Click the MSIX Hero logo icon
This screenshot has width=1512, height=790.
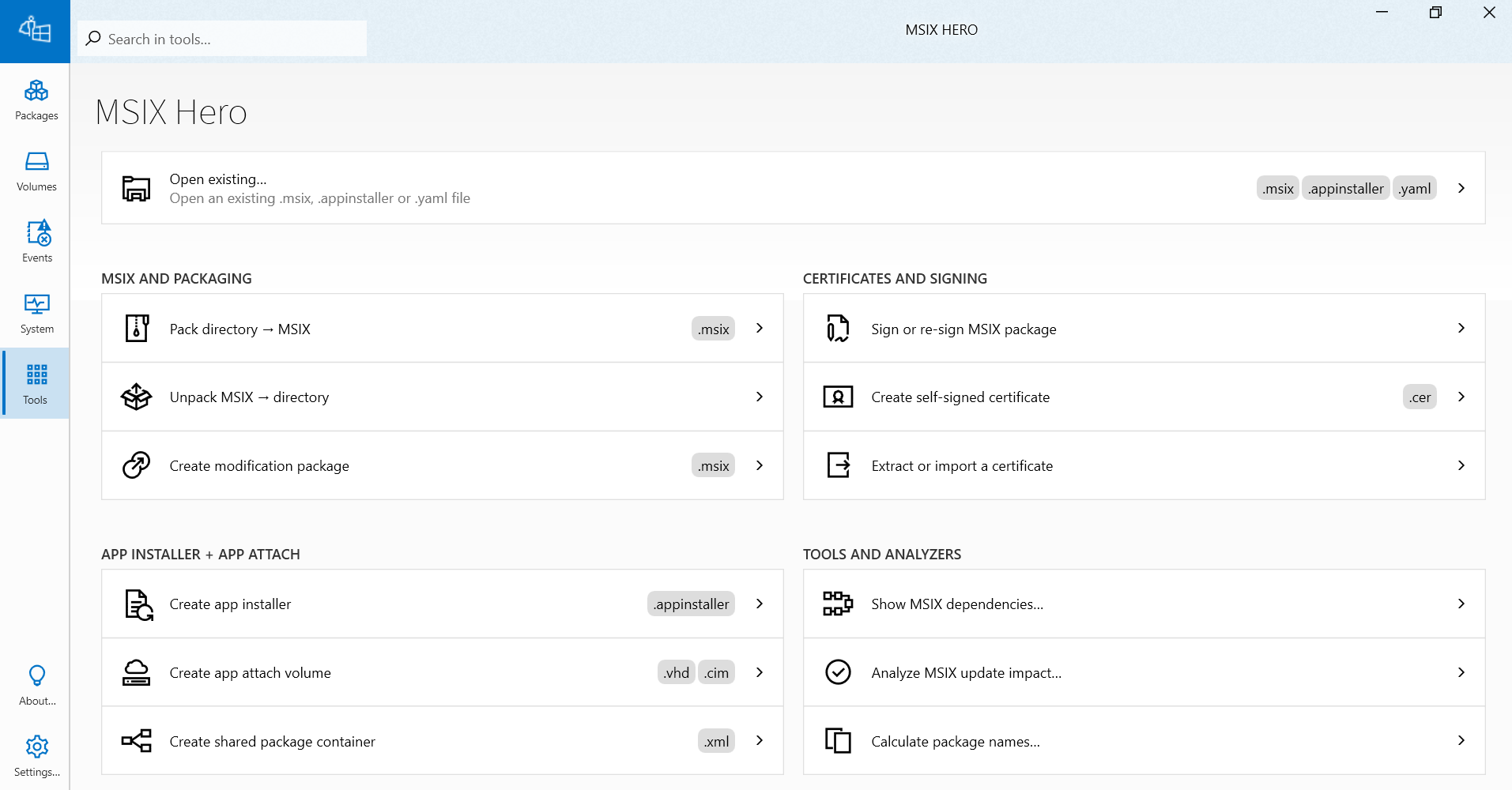click(35, 30)
